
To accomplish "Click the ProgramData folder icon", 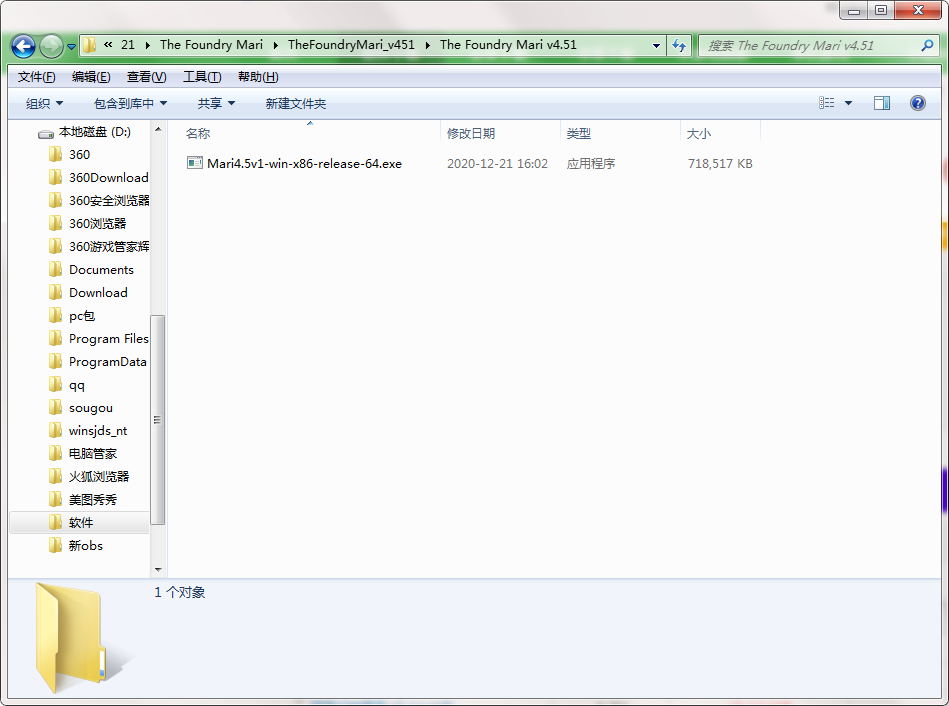I will [x=55, y=361].
